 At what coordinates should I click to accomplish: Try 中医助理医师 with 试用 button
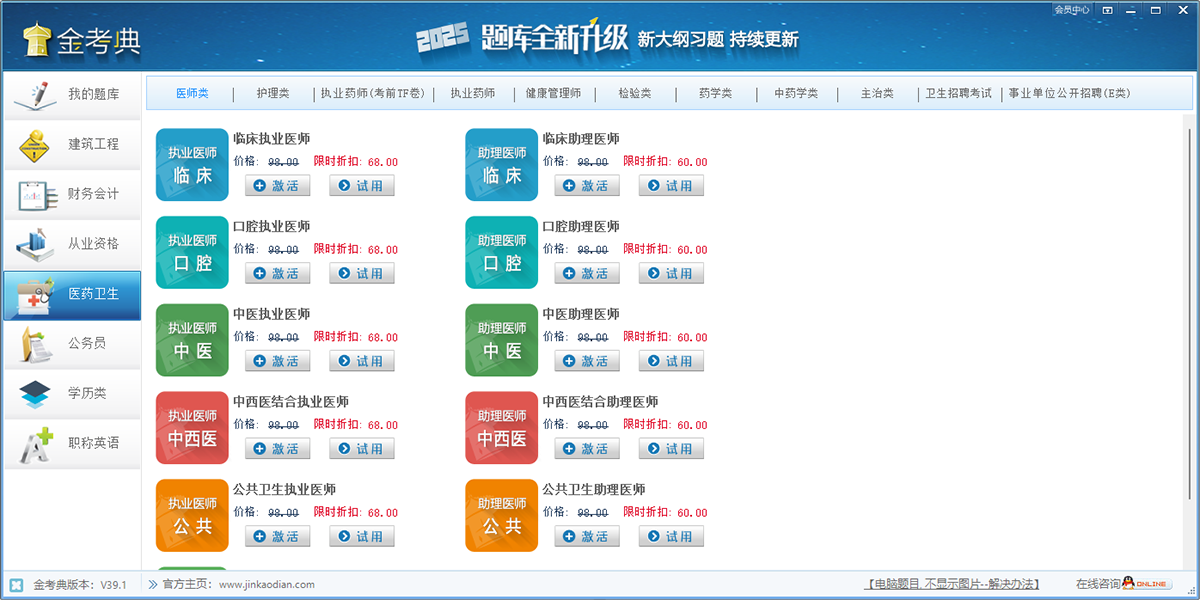(672, 361)
